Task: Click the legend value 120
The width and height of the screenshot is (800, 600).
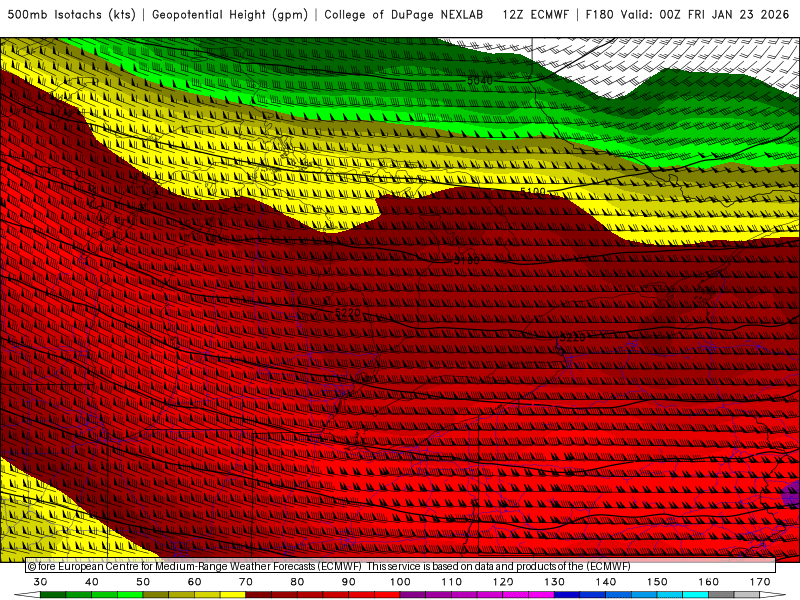Action: [503, 582]
